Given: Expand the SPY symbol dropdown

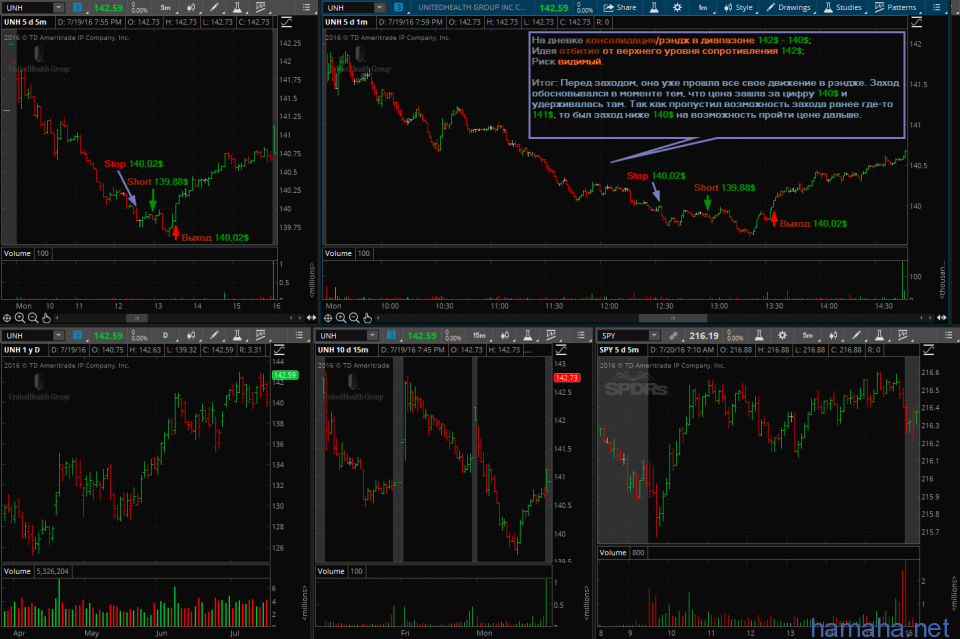Looking at the screenshot, I should tap(654, 335).
